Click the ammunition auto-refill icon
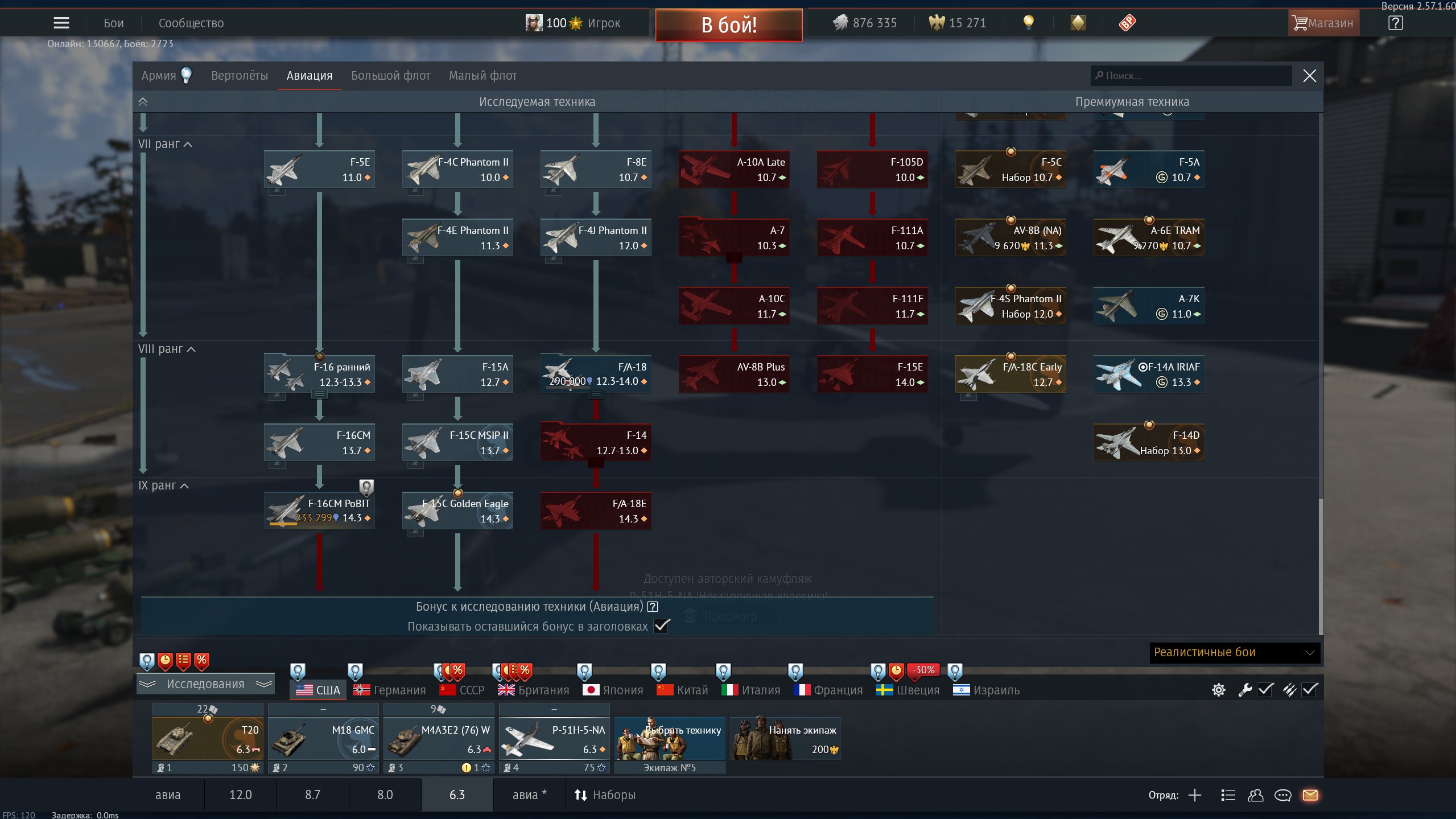Screen dimensions: 1456x819 [1289, 690]
